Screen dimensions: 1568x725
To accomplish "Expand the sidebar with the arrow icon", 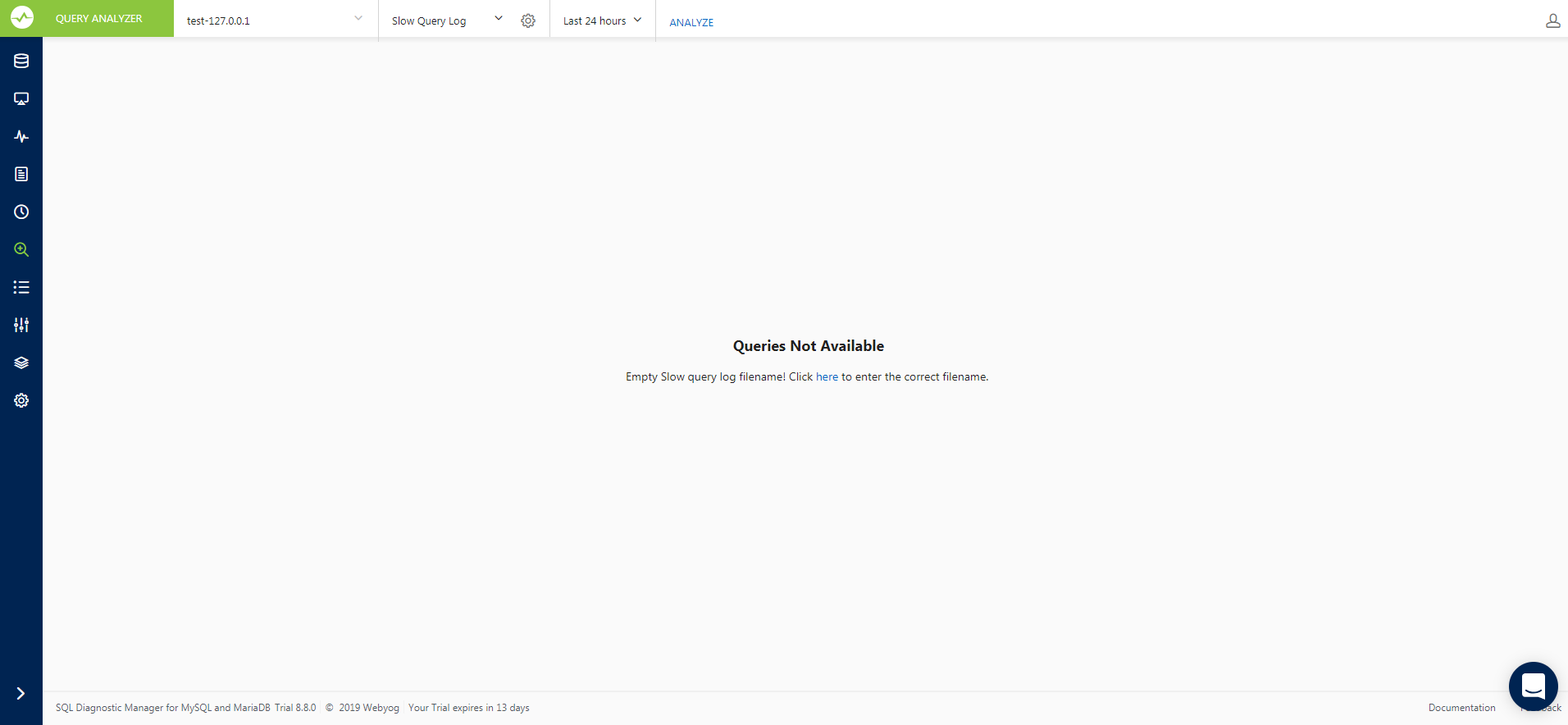I will point(21,694).
